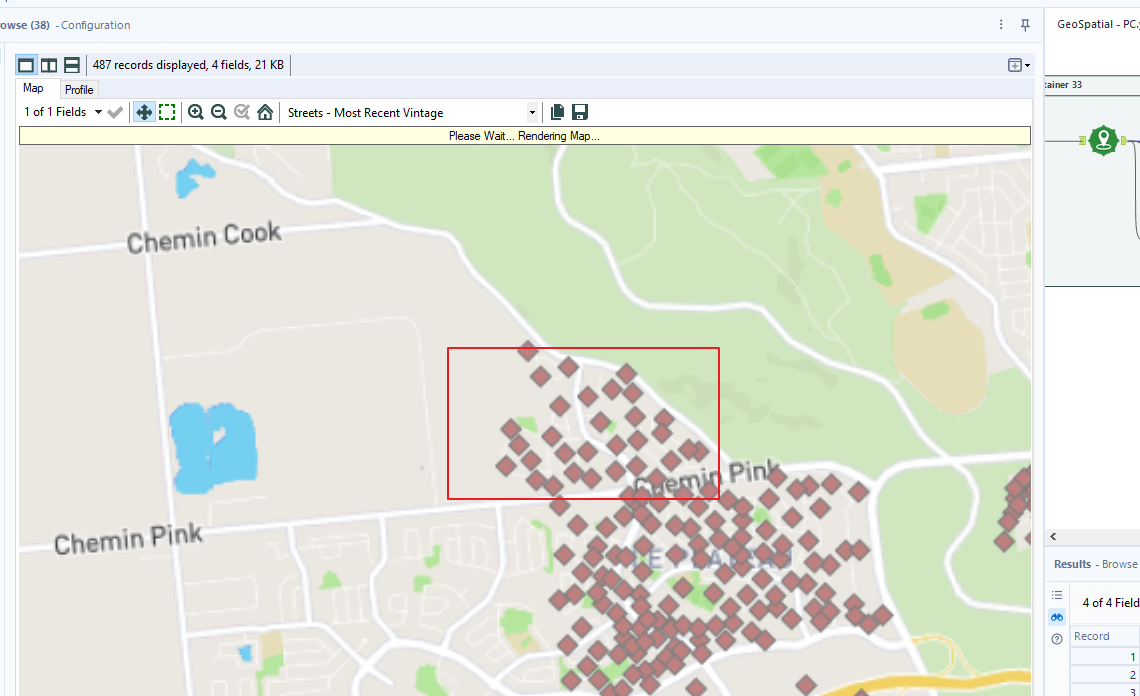1140x696 pixels.
Task: Switch to single-pane results layout
Action: (x=26, y=64)
